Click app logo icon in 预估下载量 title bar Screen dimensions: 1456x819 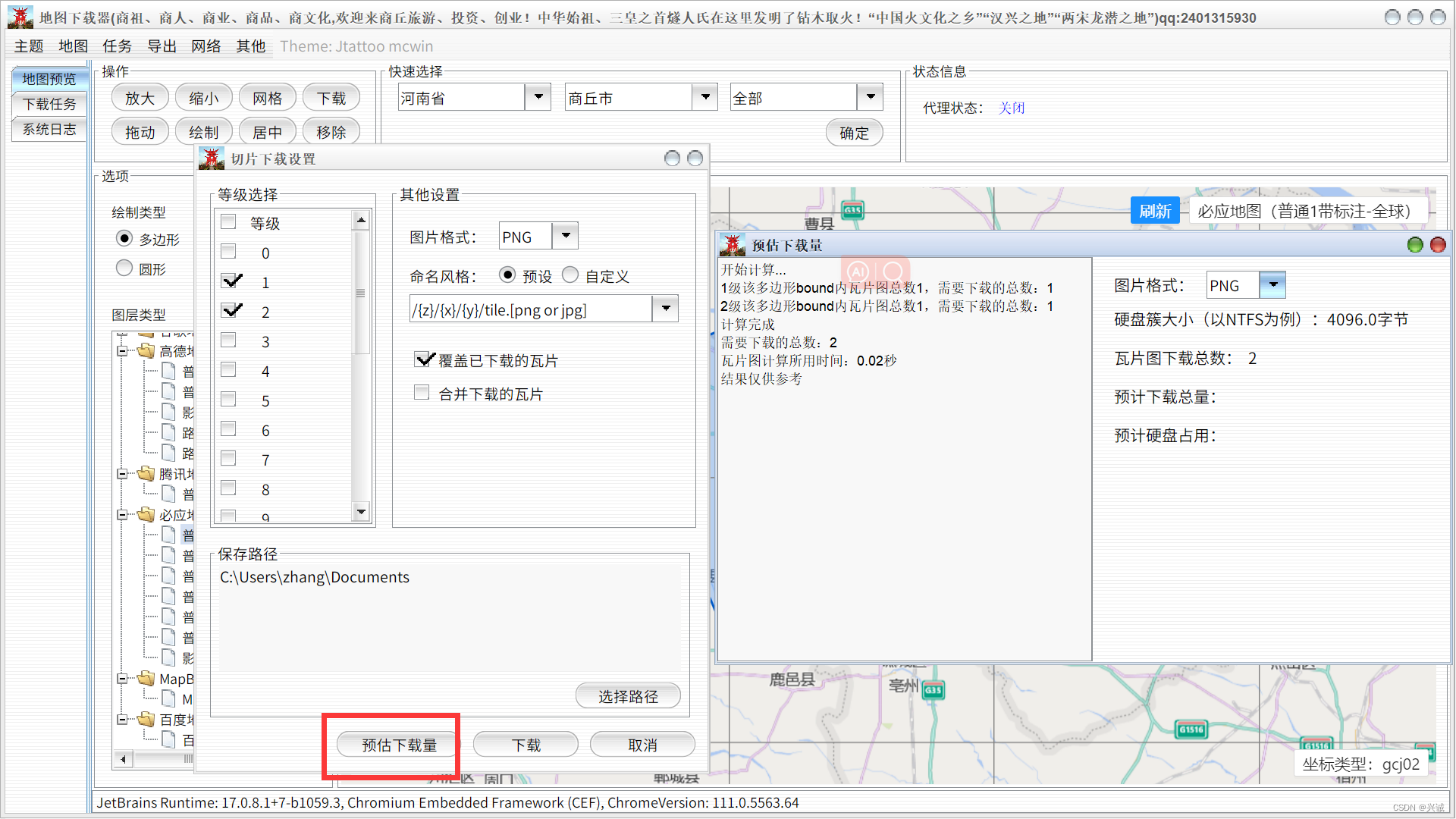click(733, 245)
